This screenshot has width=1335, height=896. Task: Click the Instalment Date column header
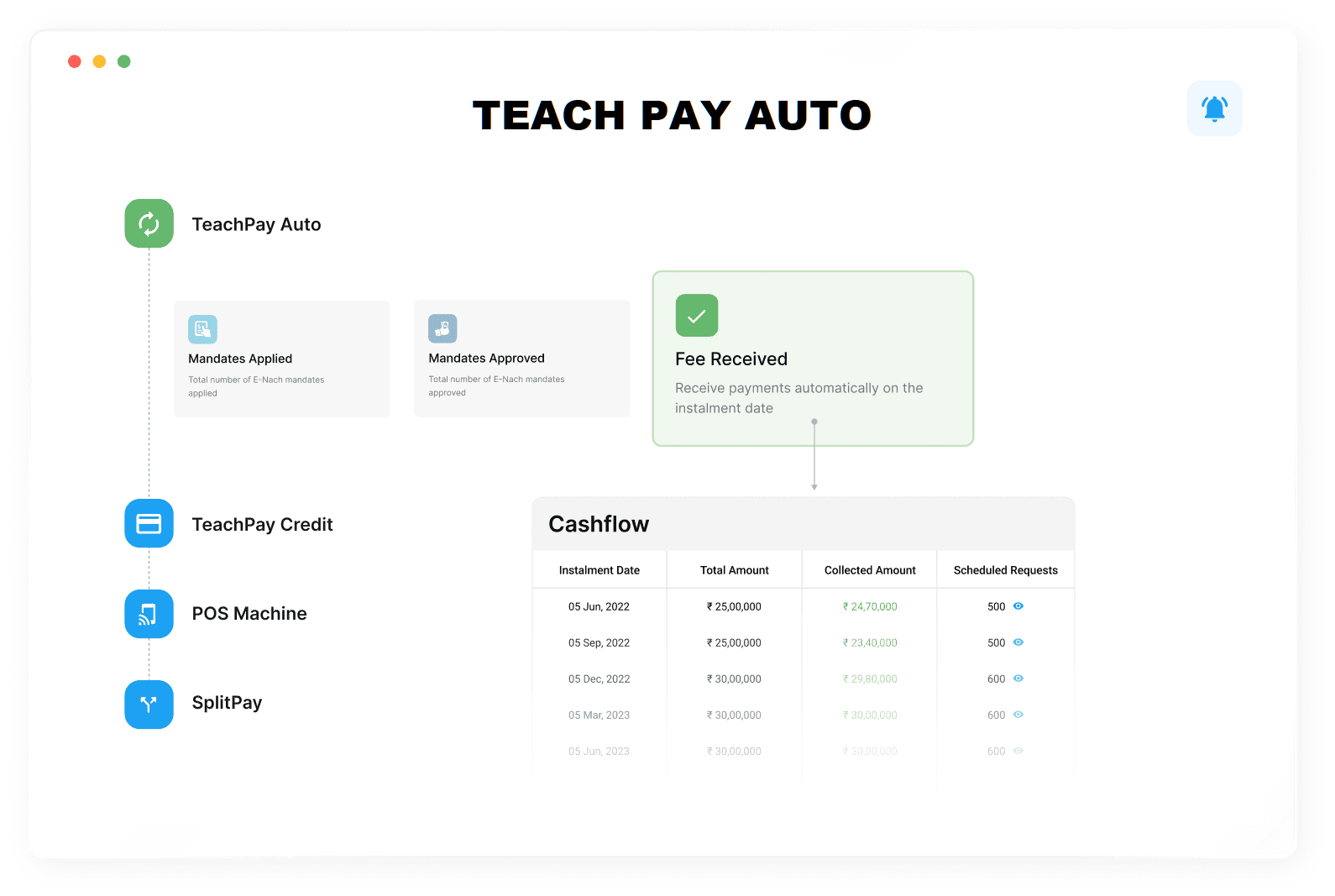599,570
